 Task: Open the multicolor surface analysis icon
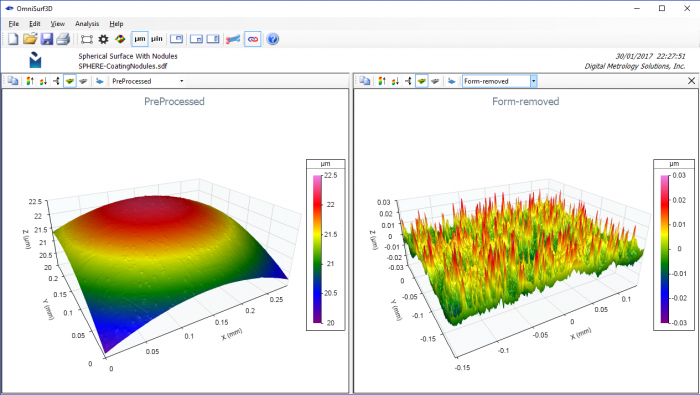point(120,39)
